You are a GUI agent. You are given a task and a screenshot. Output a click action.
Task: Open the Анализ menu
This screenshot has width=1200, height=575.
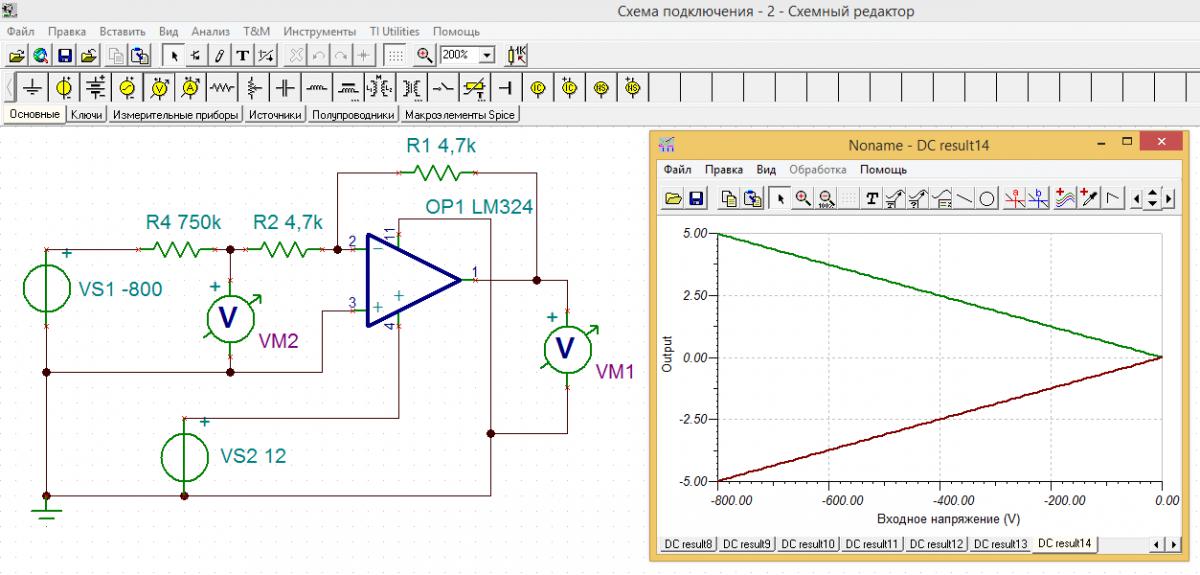(210, 32)
